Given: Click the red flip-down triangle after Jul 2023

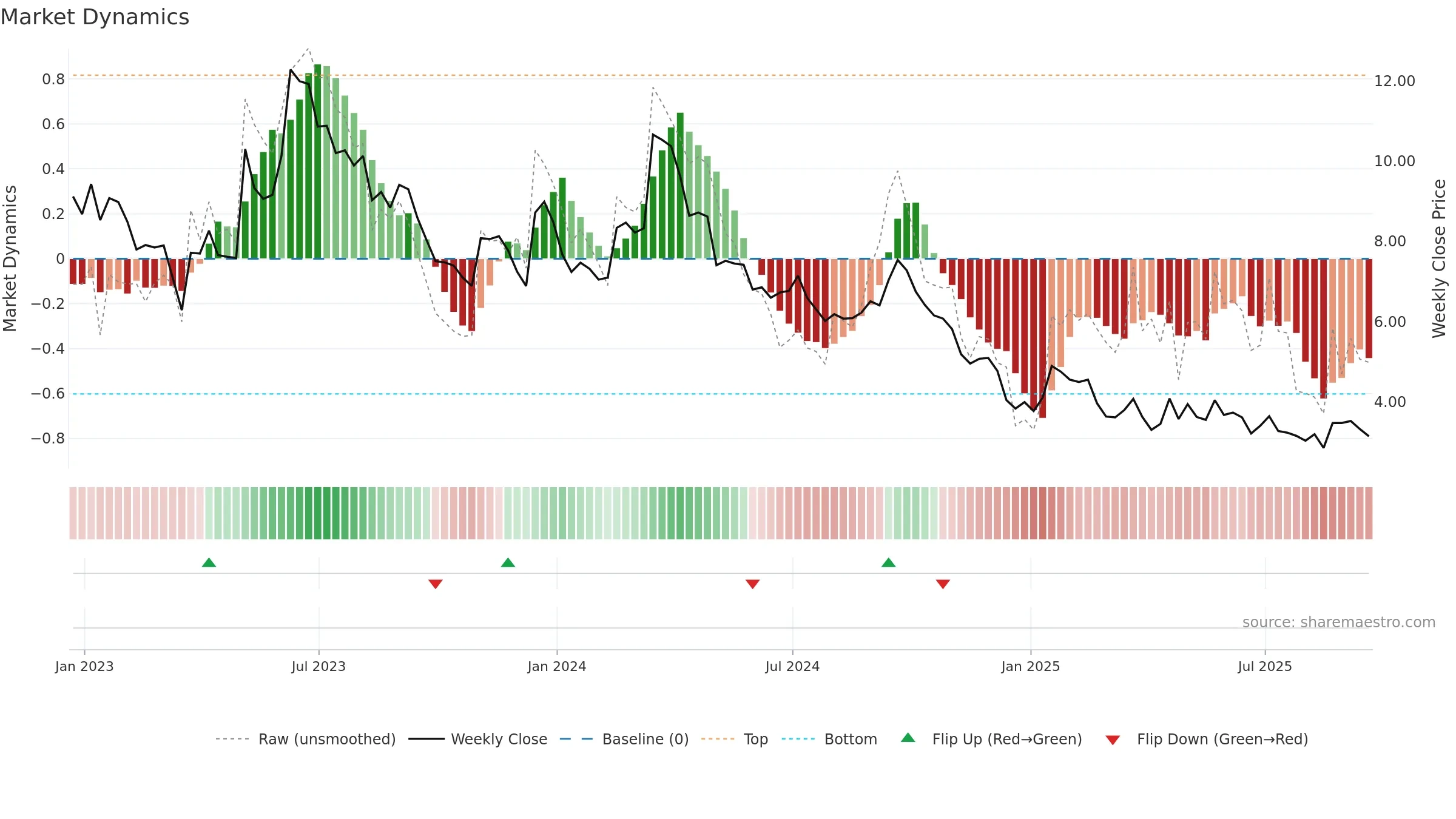Looking at the screenshot, I should pyautogui.click(x=435, y=584).
